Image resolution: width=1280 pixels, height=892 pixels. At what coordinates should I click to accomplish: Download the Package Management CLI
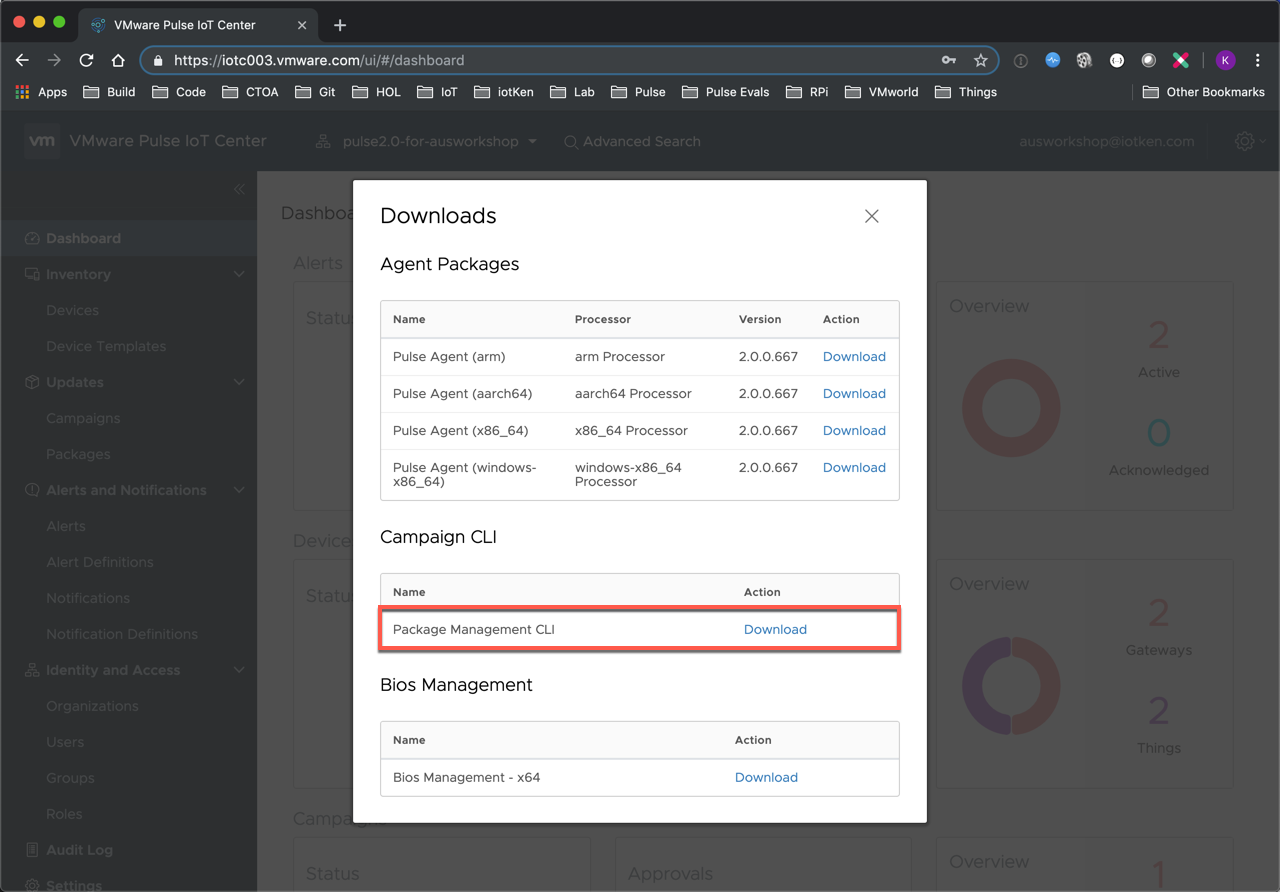click(775, 630)
